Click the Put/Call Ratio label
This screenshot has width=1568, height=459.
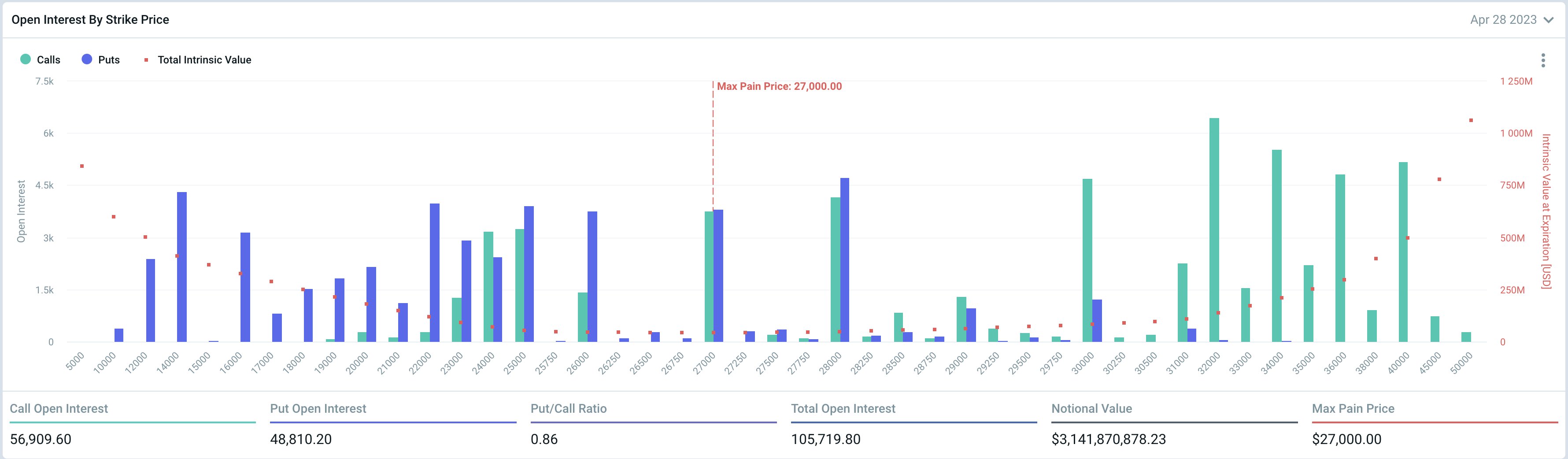pos(569,408)
